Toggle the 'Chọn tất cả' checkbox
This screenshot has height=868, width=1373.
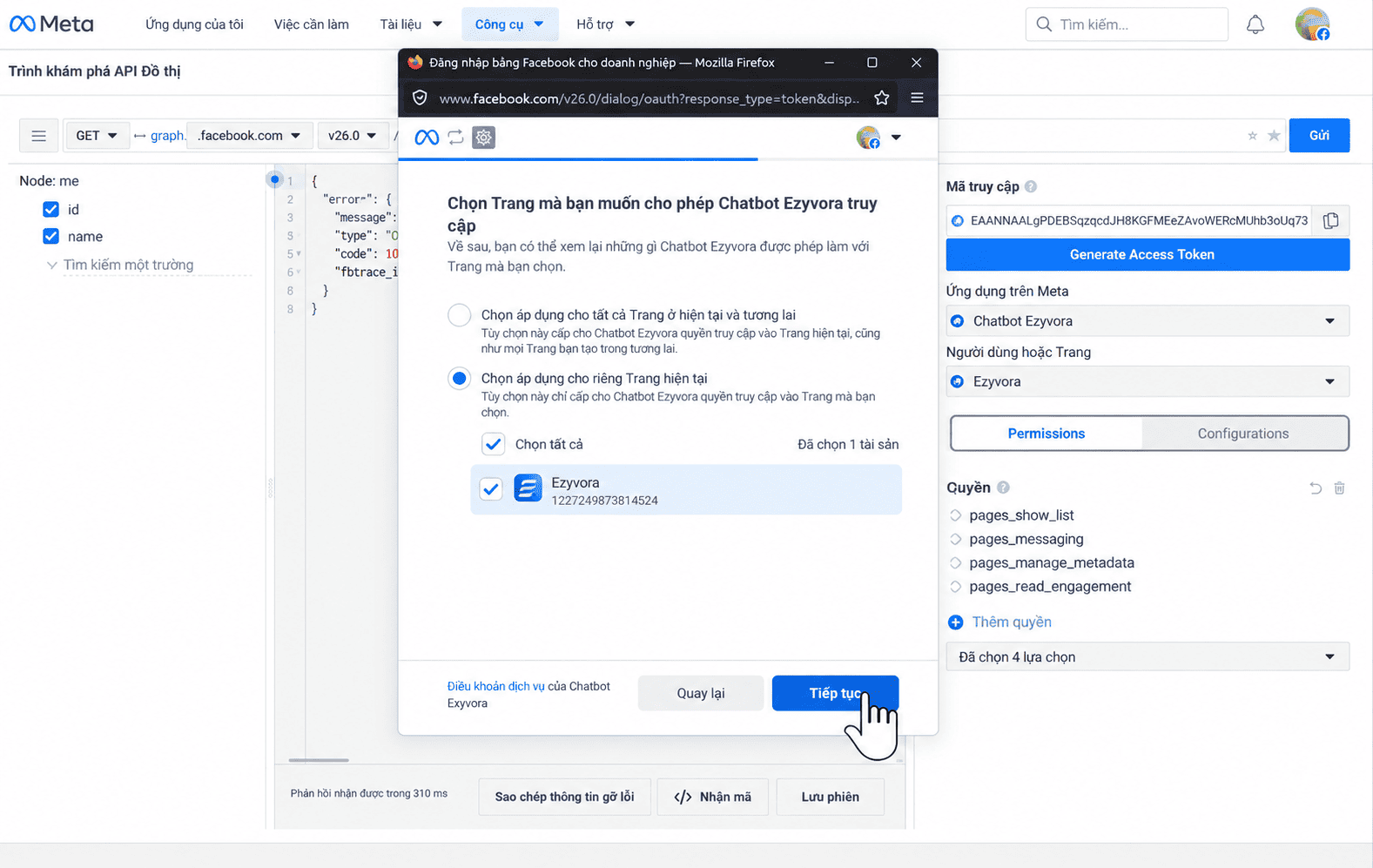(493, 444)
